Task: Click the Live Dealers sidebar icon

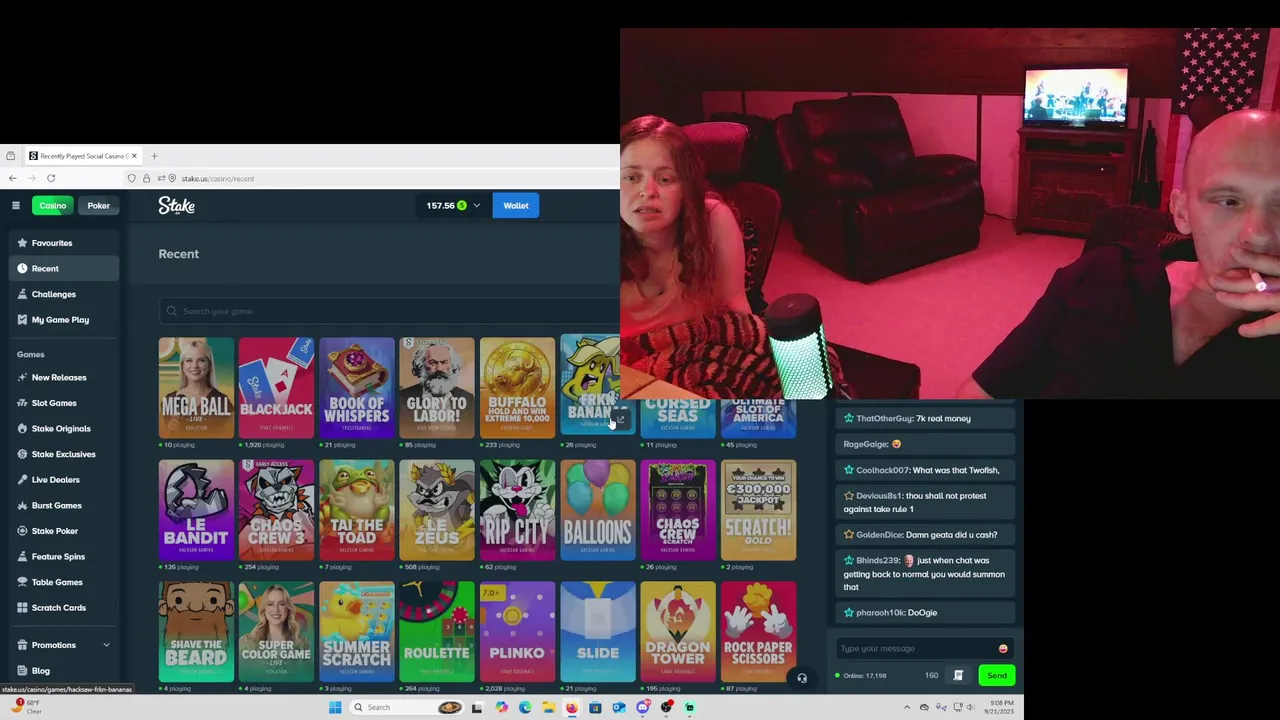Action: [22, 480]
